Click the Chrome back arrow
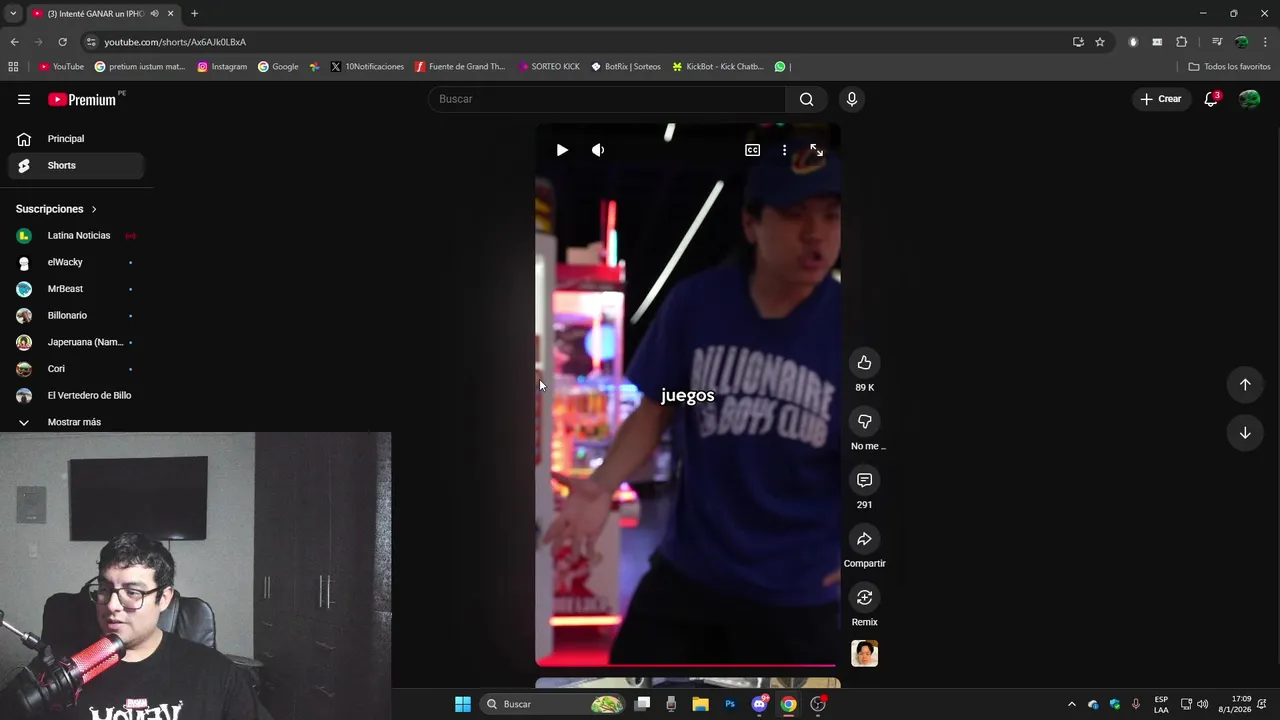The height and width of the screenshot is (720, 1280). point(14,42)
